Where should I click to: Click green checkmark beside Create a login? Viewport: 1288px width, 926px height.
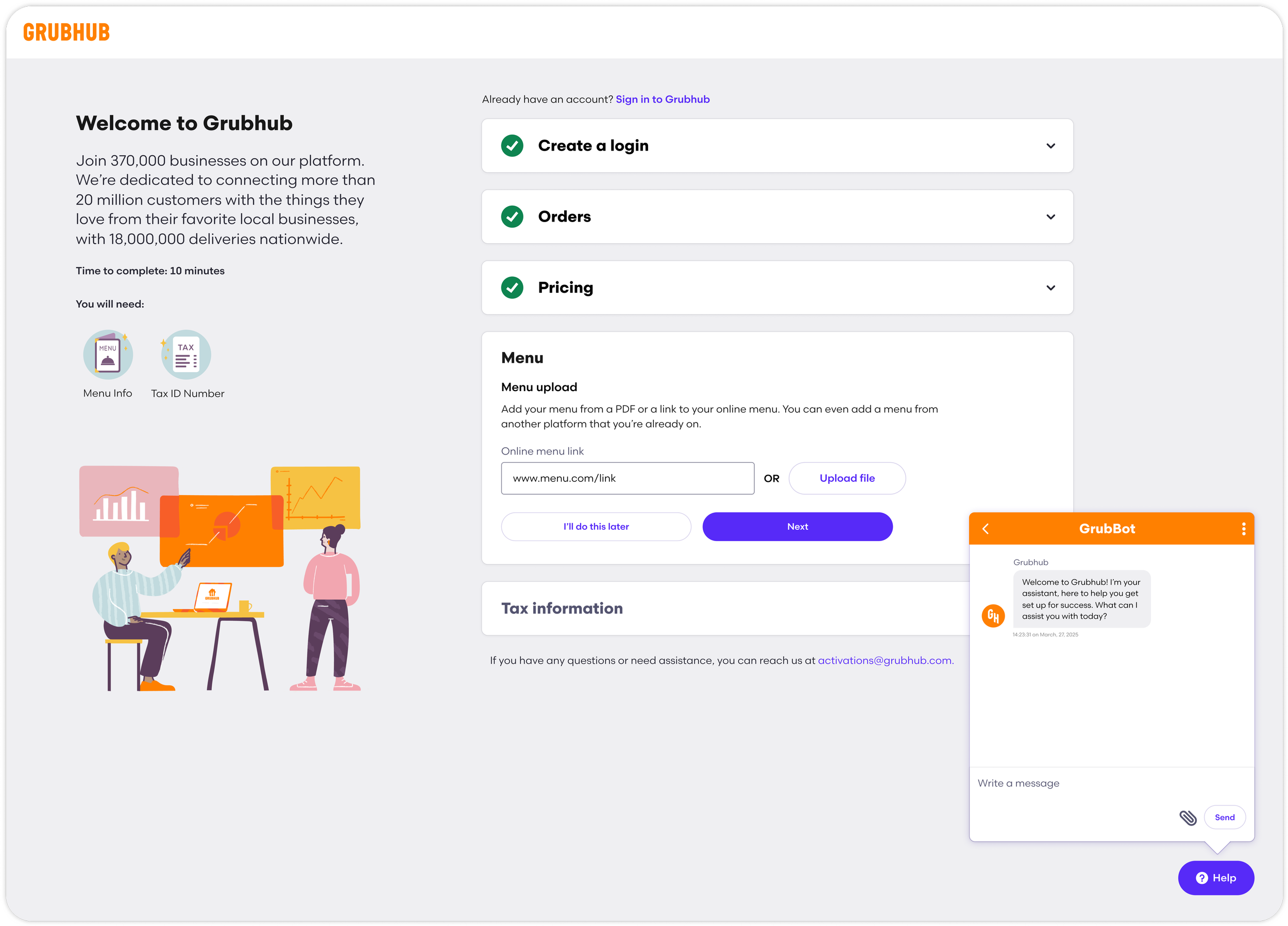[x=512, y=146]
